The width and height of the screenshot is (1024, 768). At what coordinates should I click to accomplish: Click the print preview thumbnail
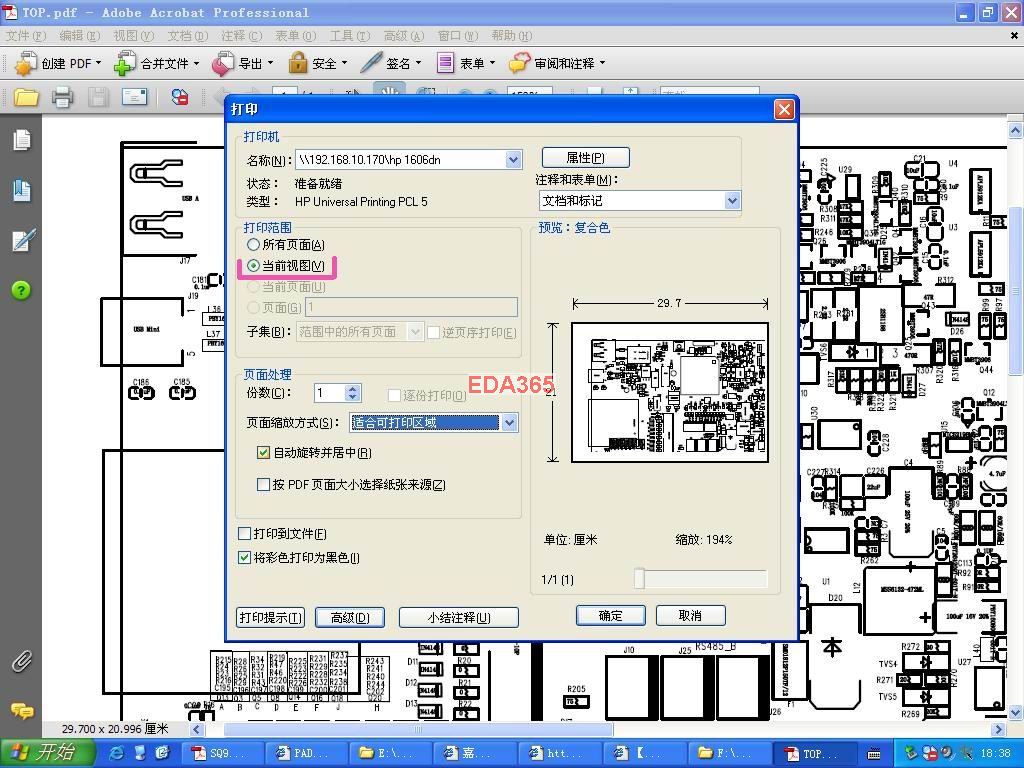pos(669,392)
